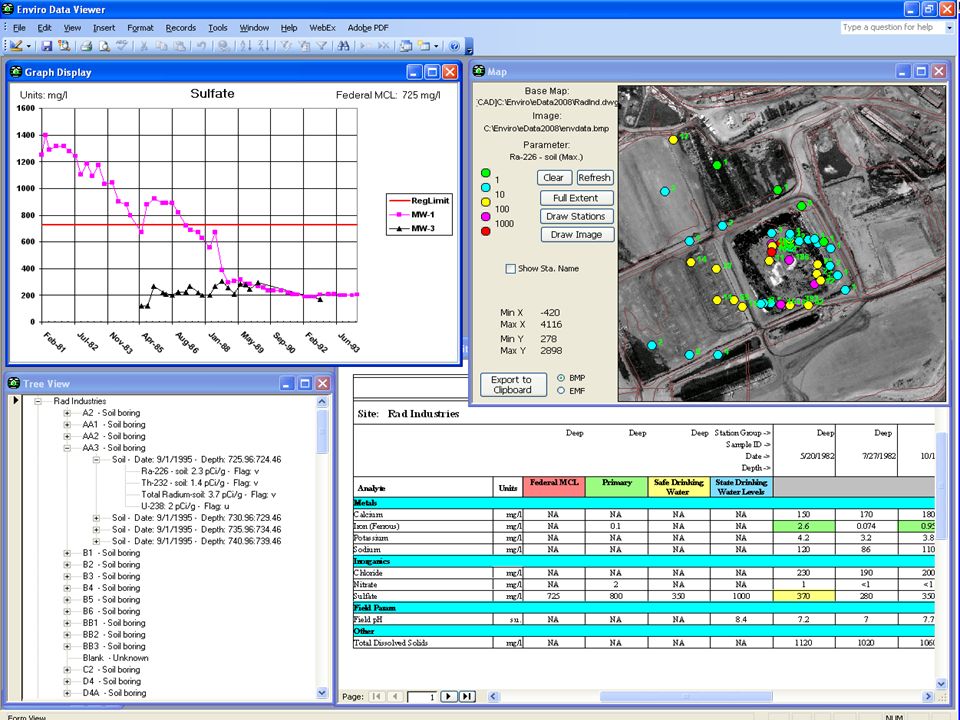Click the MW-1 legend entry in graph
The width and height of the screenshot is (960, 720).
(419, 214)
